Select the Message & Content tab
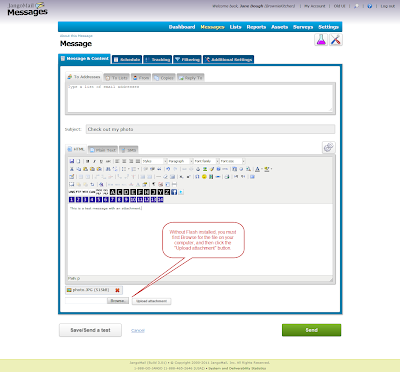The width and height of the screenshot is (400, 372). click(84, 59)
